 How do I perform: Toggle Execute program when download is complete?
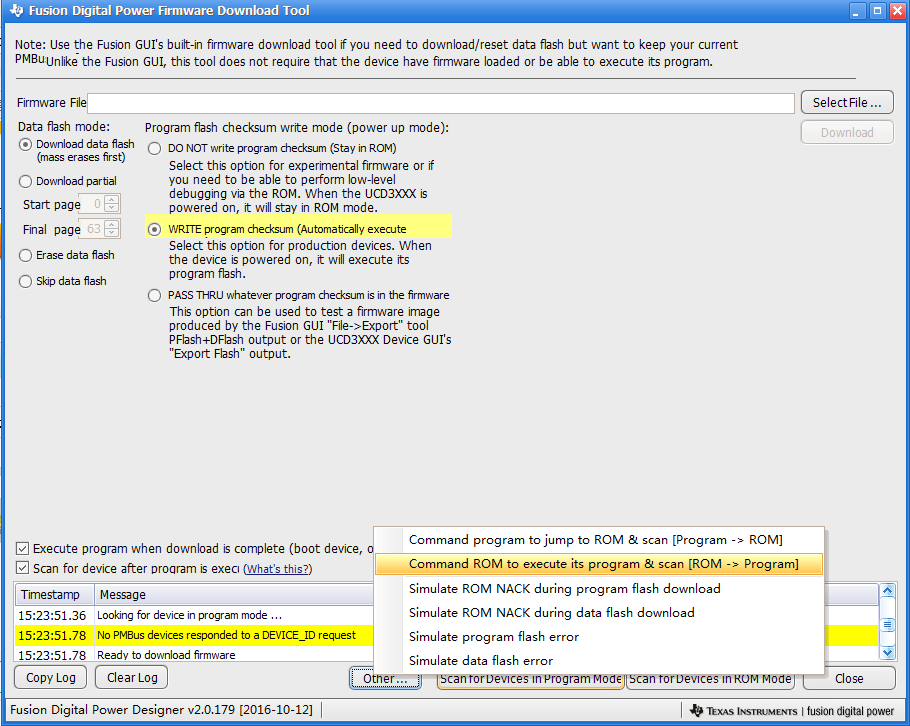click(22, 548)
